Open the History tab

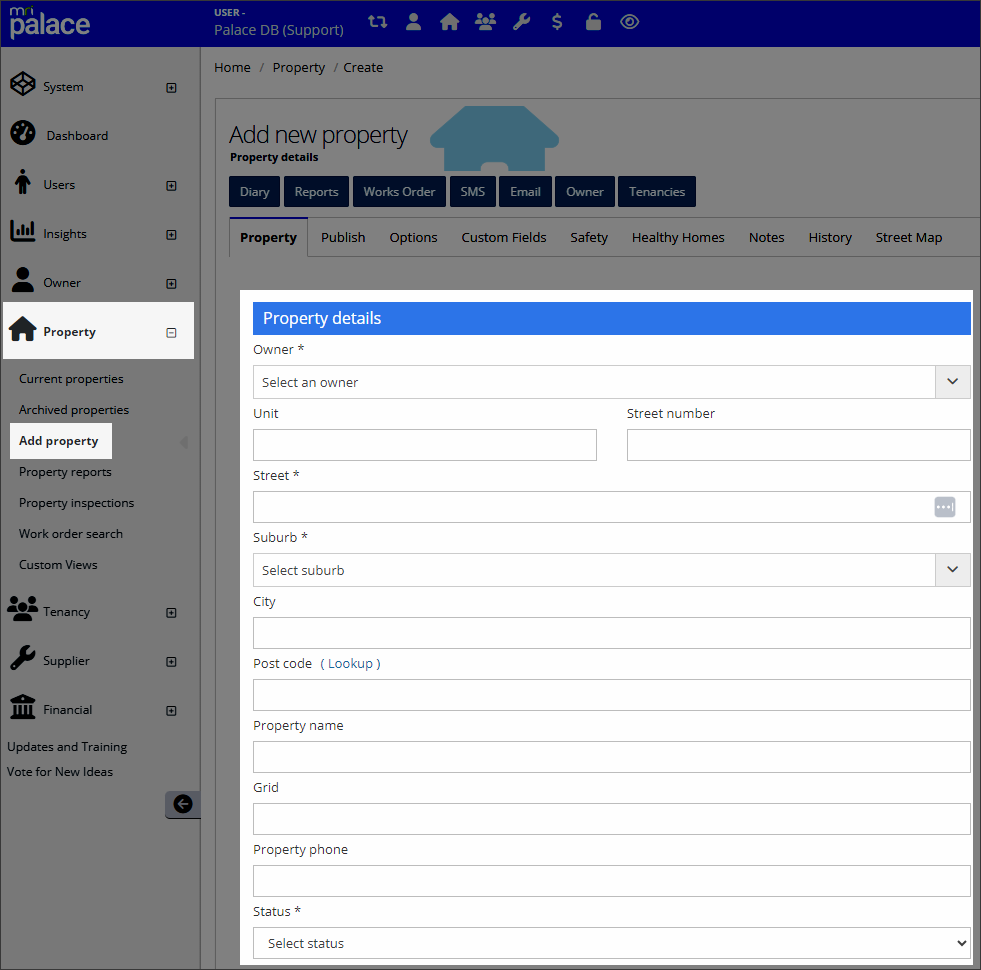tap(830, 238)
